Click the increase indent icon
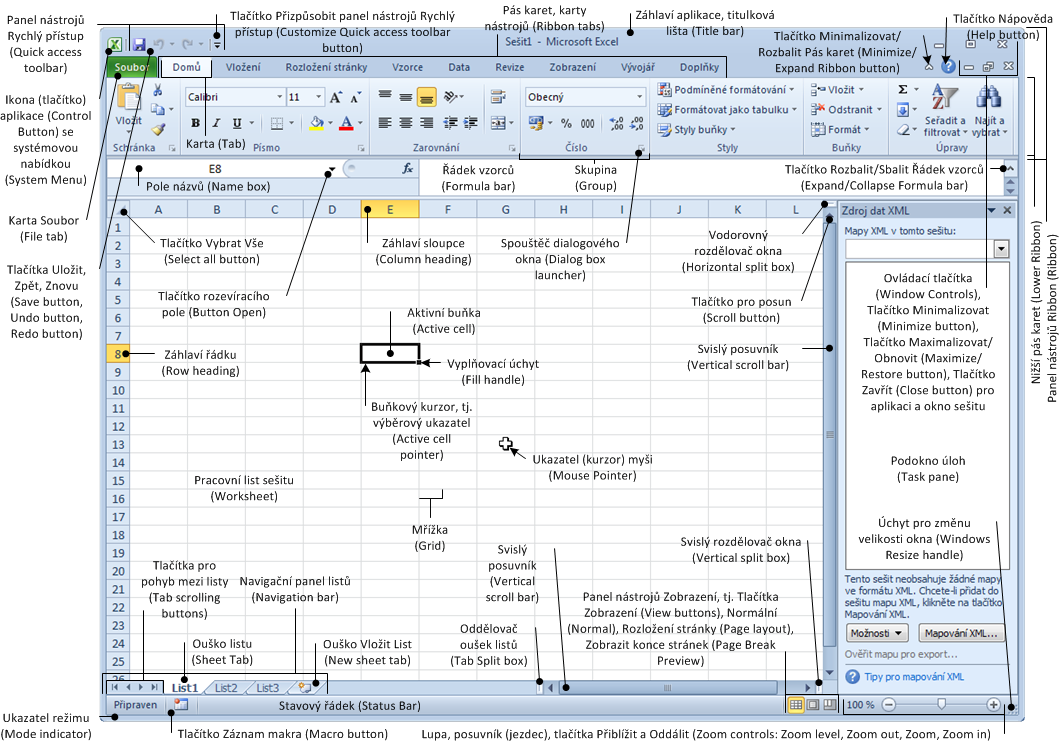Screen dimensions: 1063x742 [470, 123]
